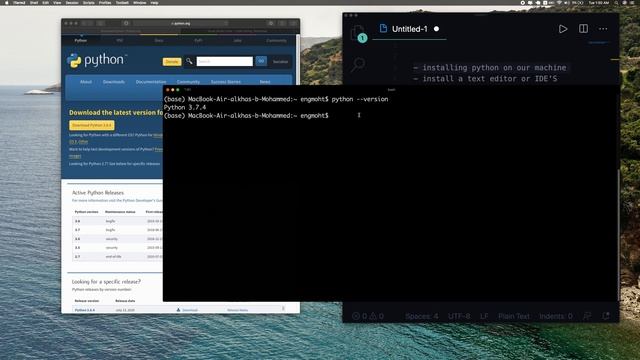Open the notifications bell in the status bar
The image size is (640, 360).
pyautogui.click(x=606, y=316)
